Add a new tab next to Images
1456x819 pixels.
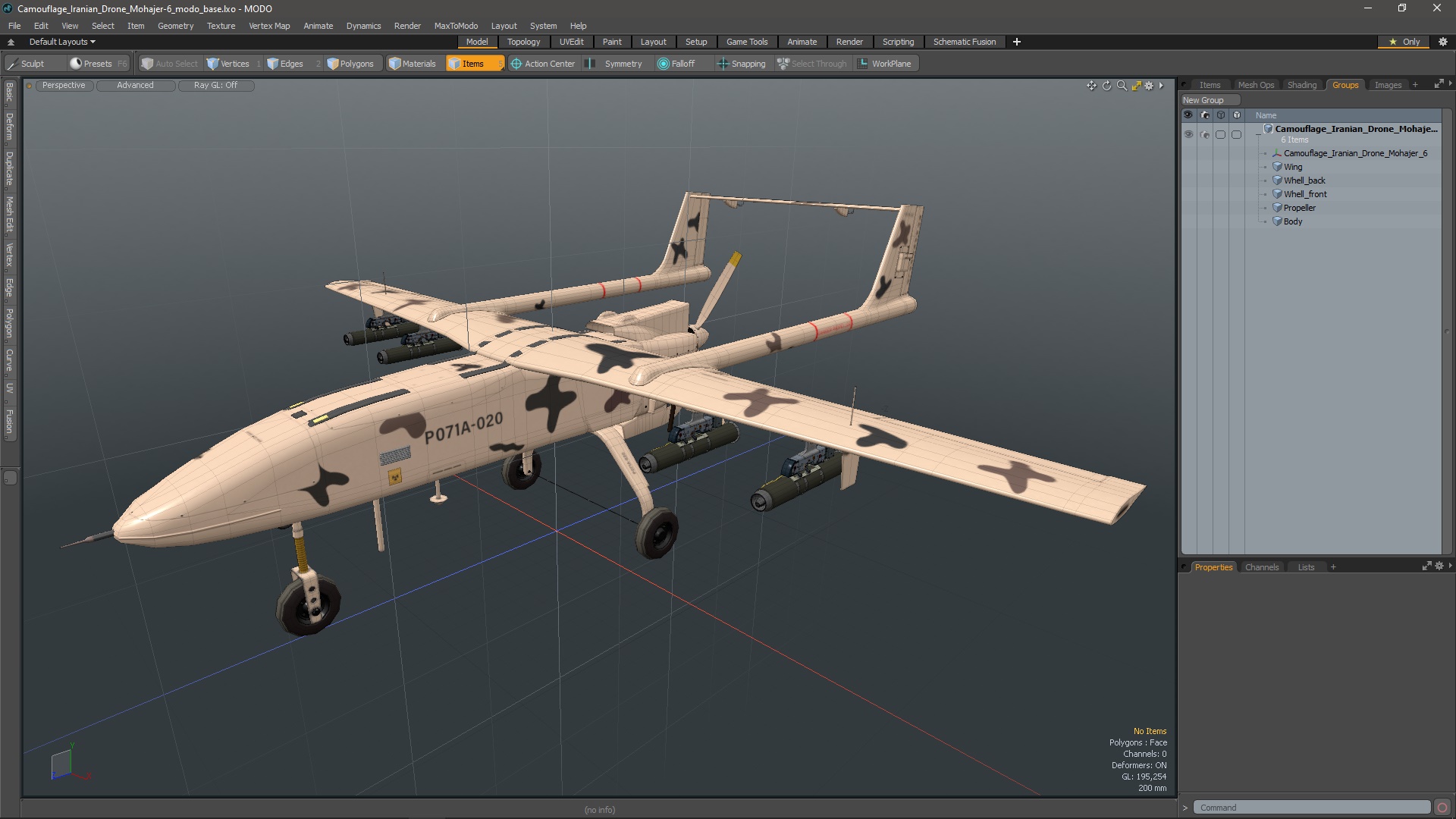click(x=1415, y=85)
